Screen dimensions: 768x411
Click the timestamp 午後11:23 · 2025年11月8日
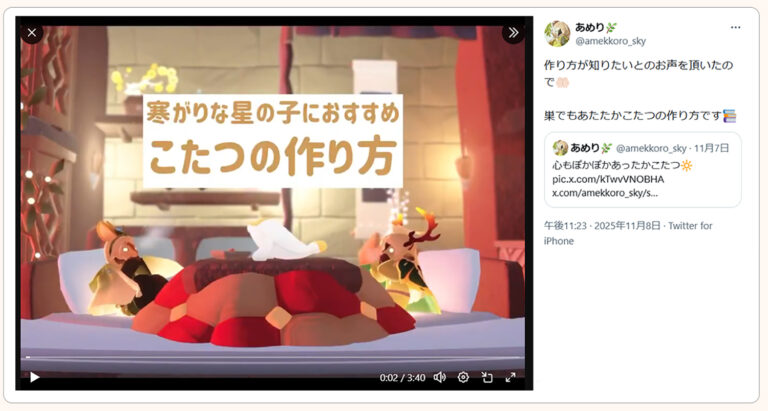[602, 226]
